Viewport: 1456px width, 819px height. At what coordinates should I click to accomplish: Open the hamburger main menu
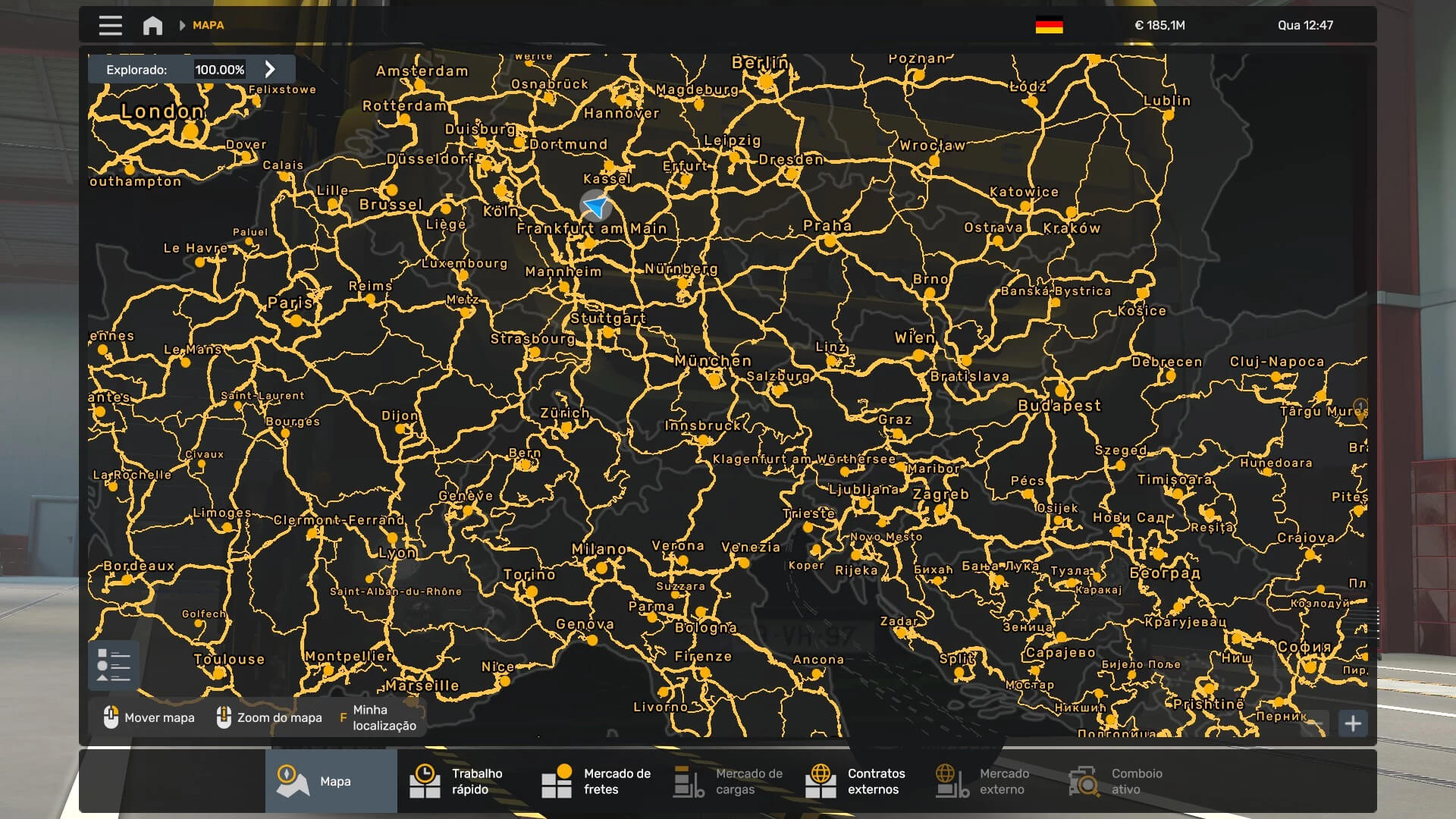click(110, 25)
